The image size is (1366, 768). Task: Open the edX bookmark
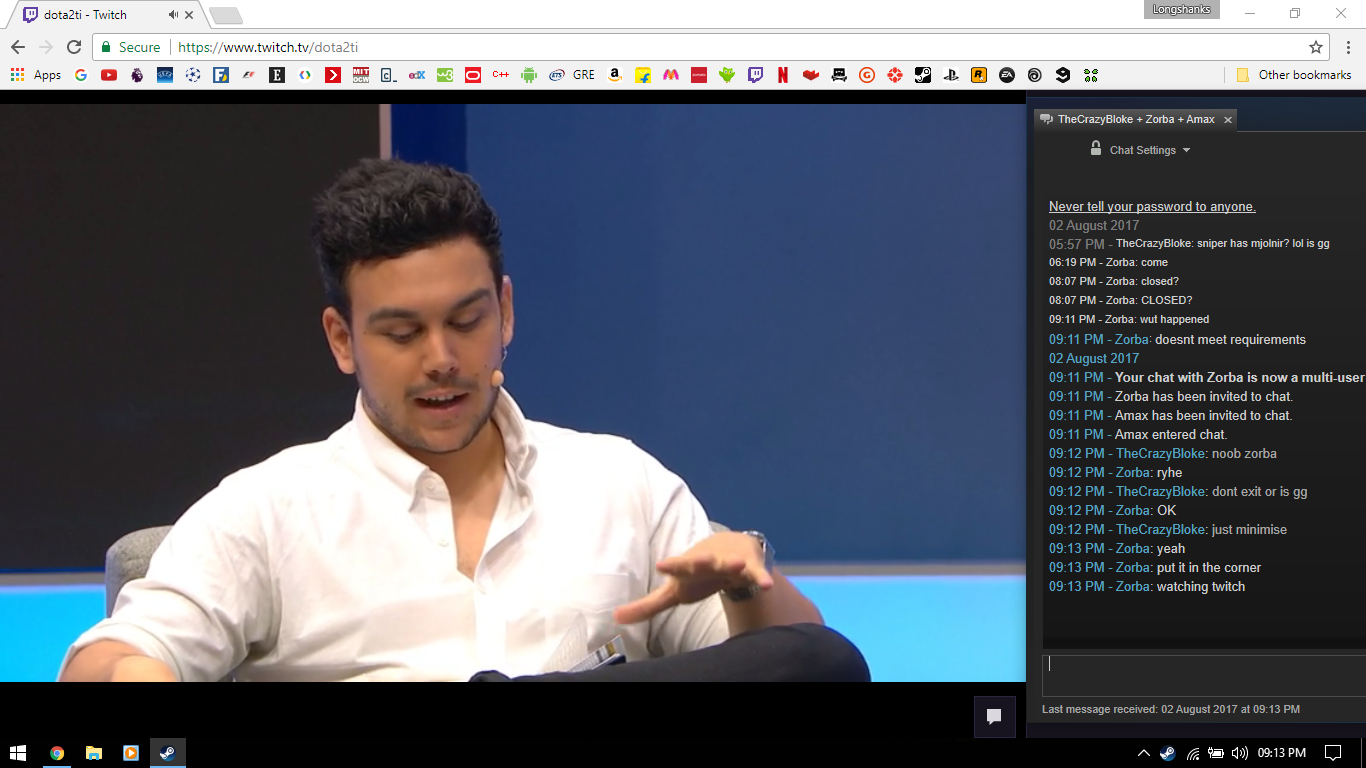pos(417,75)
